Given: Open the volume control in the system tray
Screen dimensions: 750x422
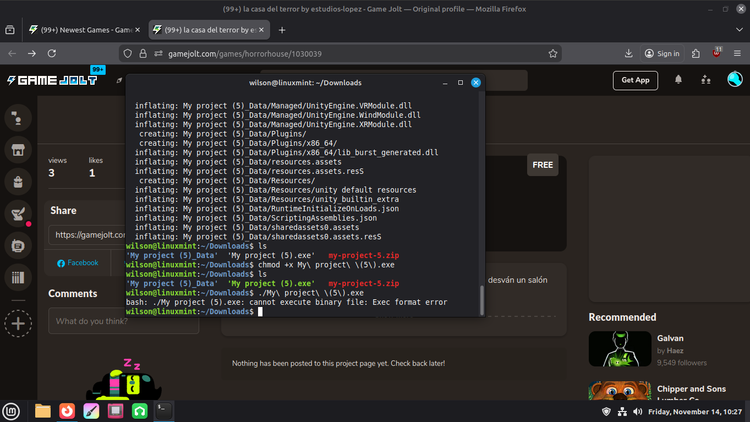Looking at the screenshot, I should [637, 411].
